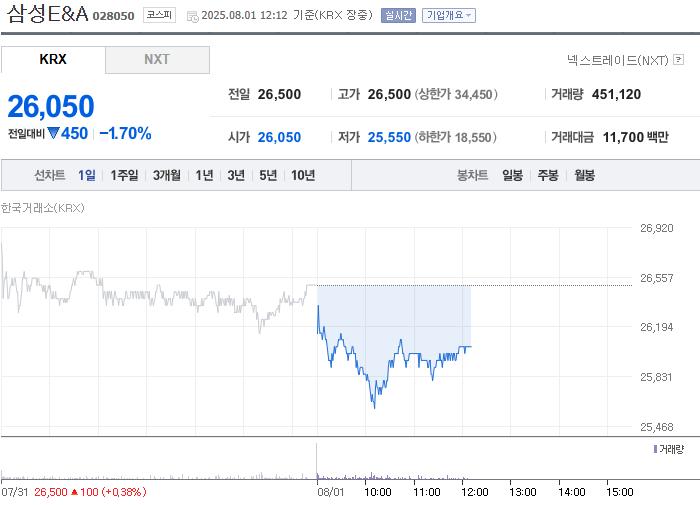This screenshot has width=700, height=505.
Task: Show the 일봉 candlestick chart
Action: pyautogui.click(x=512, y=175)
